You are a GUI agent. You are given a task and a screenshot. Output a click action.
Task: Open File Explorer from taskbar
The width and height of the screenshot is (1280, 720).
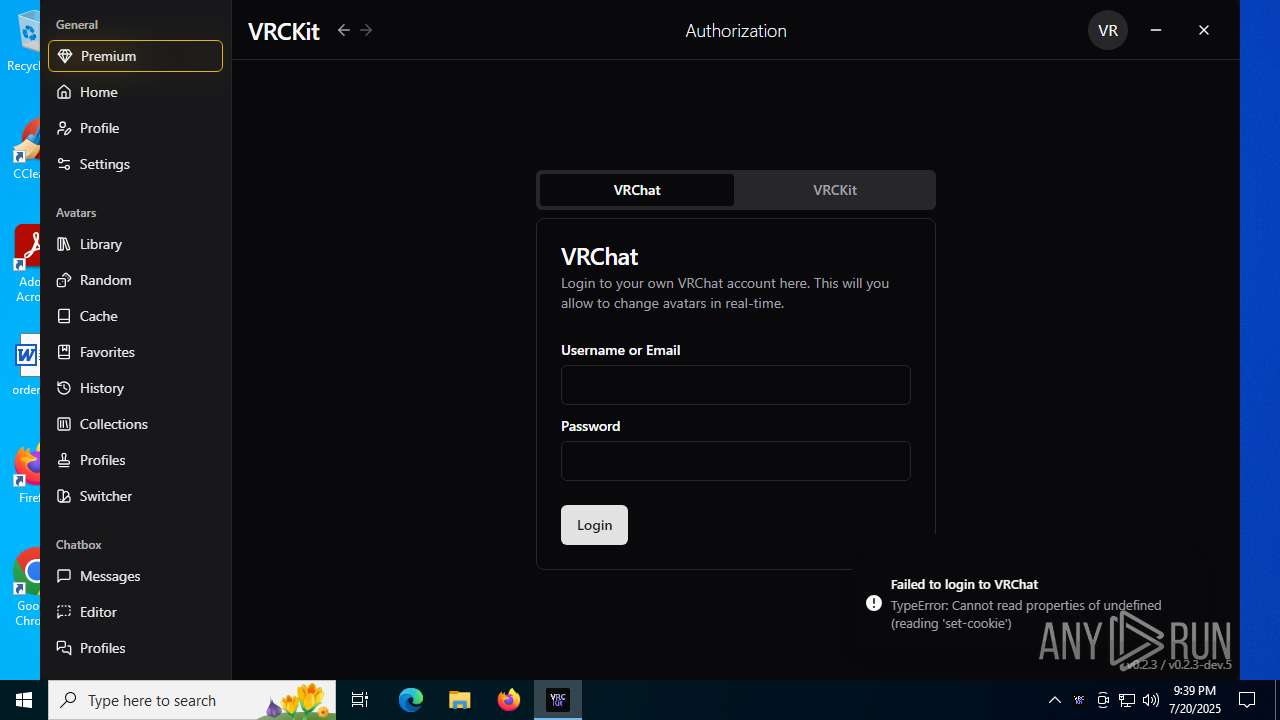coord(460,700)
